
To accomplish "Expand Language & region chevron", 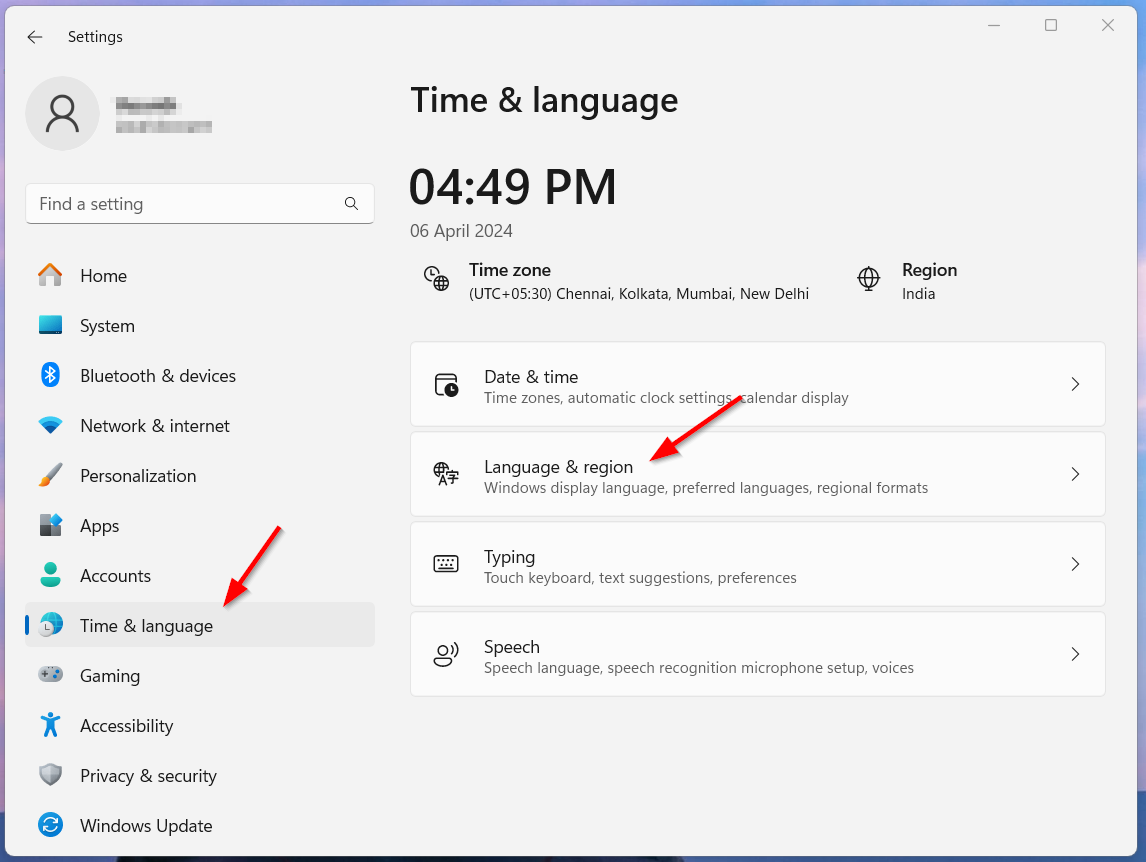I will pyautogui.click(x=1075, y=474).
